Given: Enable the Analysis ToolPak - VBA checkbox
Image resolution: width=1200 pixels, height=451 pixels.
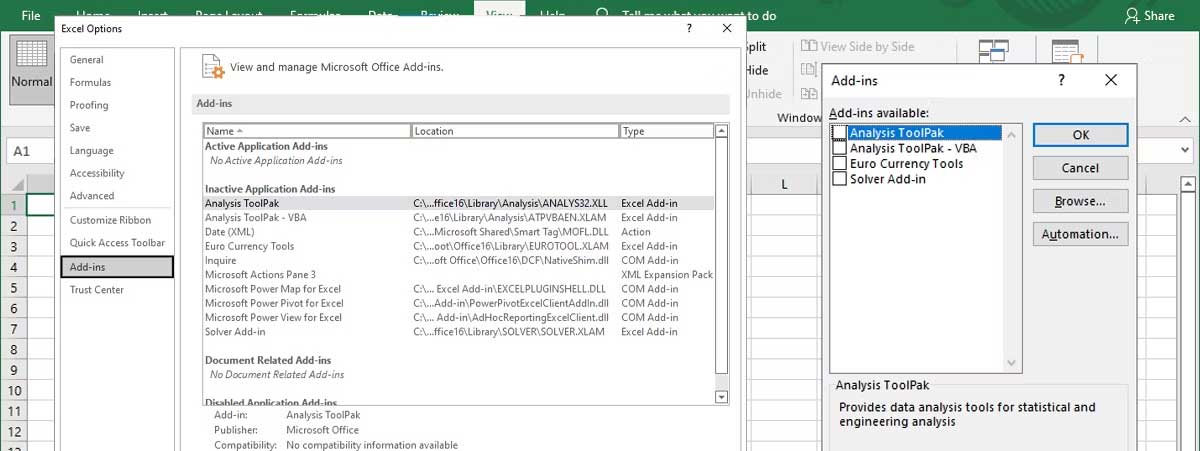Looking at the screenshot, I should [840, 148].
